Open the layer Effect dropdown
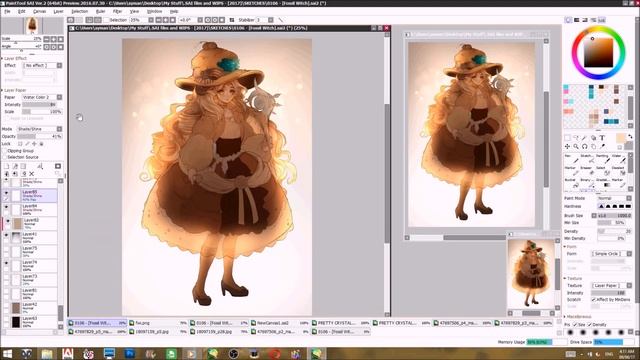This screenshot has height=360, width=640. 42,65
